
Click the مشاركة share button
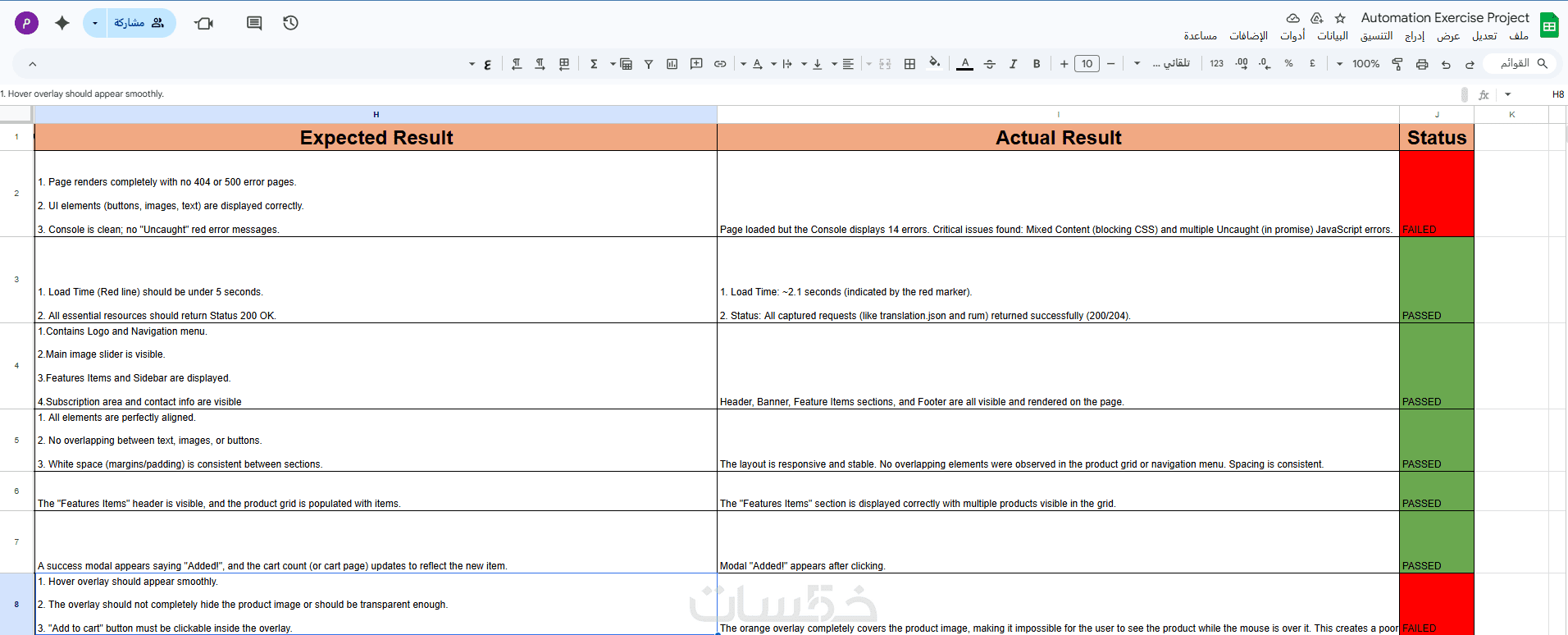[139, 23]
